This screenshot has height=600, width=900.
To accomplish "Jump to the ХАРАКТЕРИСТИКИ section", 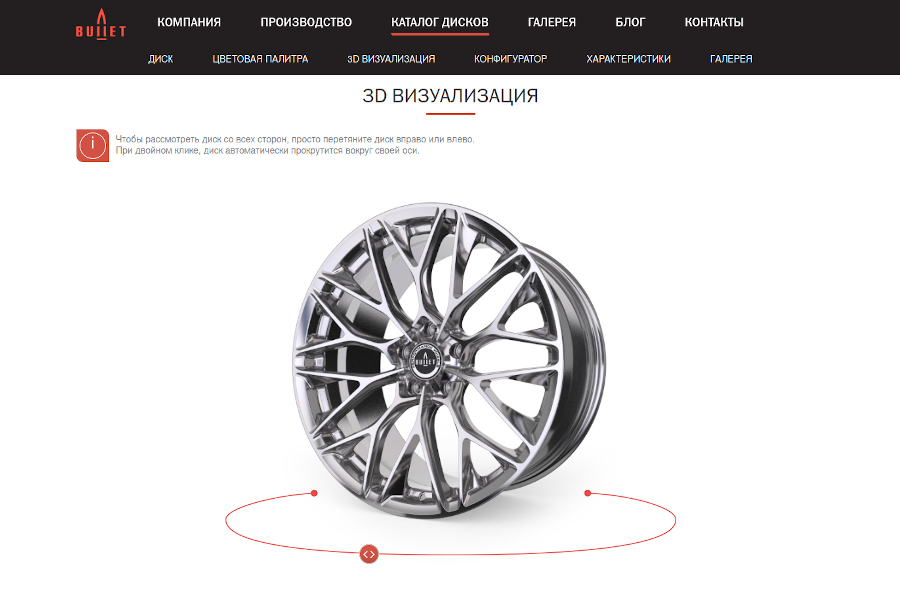I will click(629, 59).
